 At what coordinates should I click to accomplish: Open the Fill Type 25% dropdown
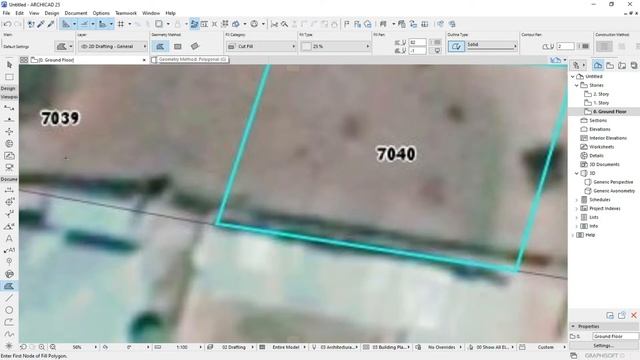pos(335,46)
